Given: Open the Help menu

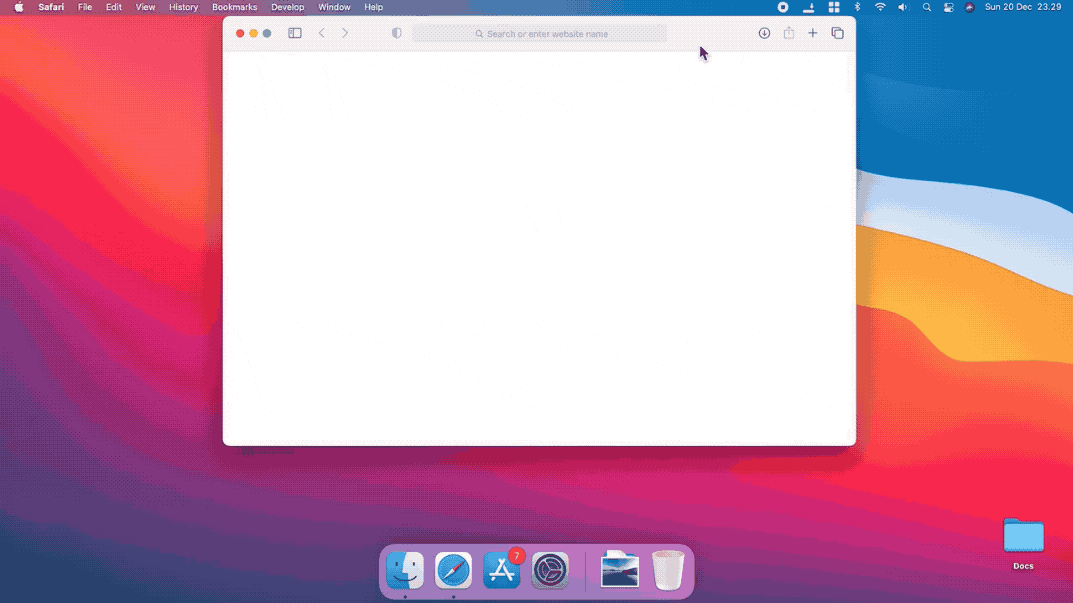Looking at the screenshot, I should pos(374,7).
